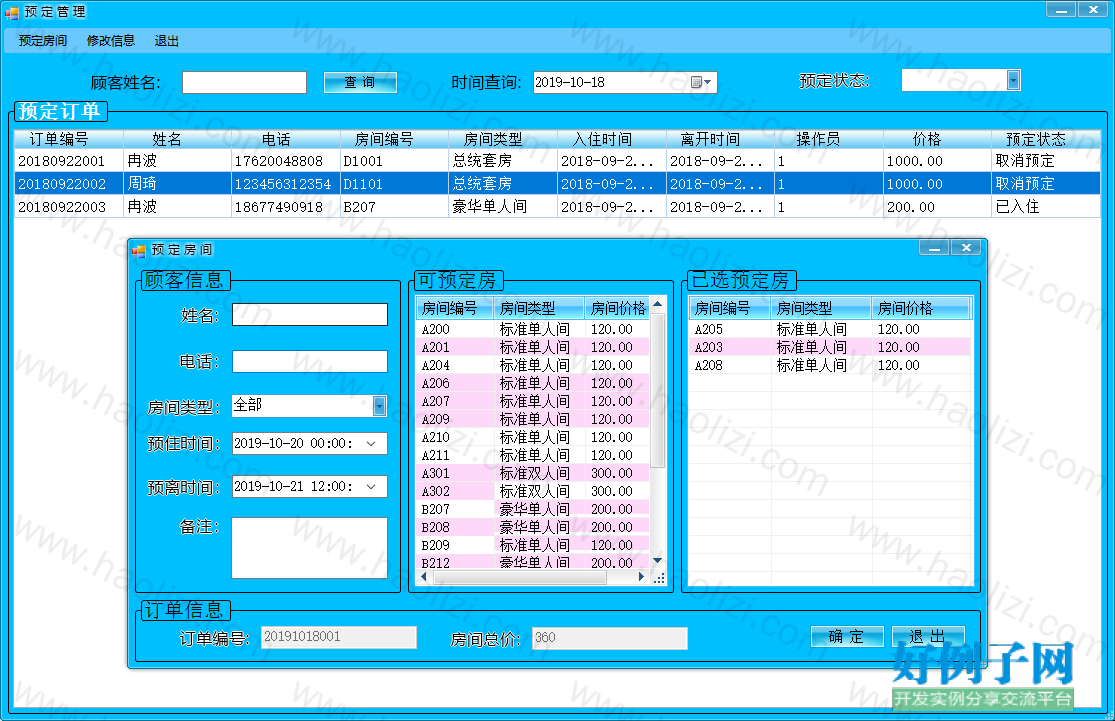The width and height of the screenshot is (1115, 721).
Task: Select room B208 in available rooms
Action: pyautogui.click(x=532, y=528)
